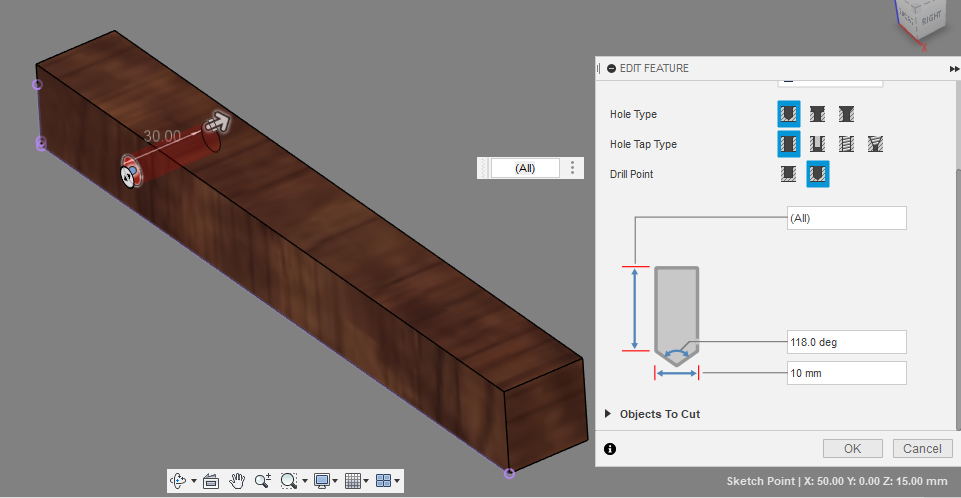Click the hole direction arrow manipulator
Image resolution: width=961 pixels, height=498 pixels.
(216, 123)
